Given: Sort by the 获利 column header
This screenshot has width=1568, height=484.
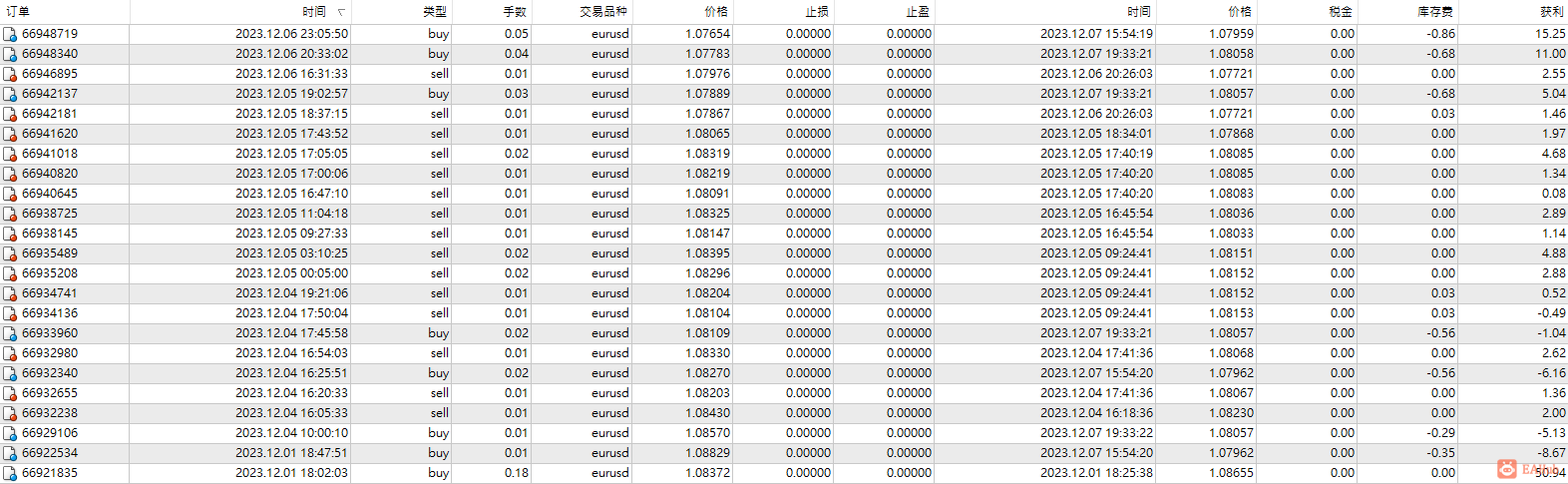Looking at the screenshot, I should click(x=1552, y=12).
